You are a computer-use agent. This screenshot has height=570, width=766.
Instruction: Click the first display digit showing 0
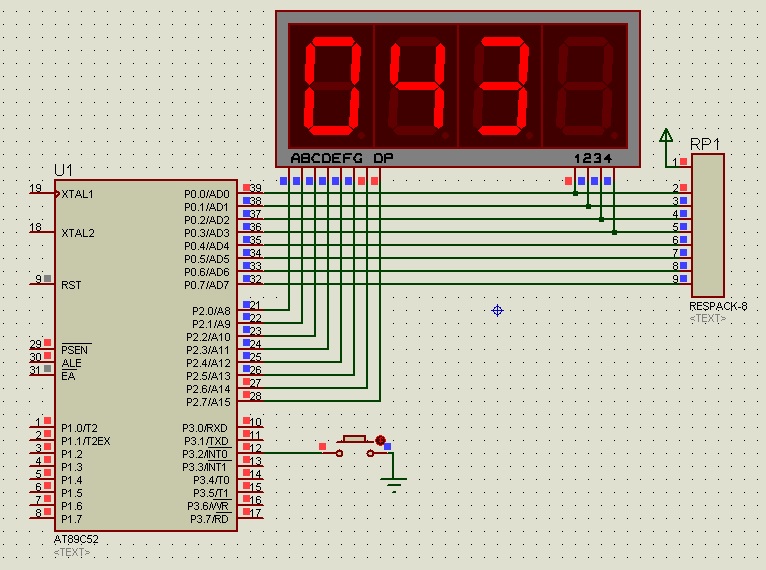click(x=333, y=86)
